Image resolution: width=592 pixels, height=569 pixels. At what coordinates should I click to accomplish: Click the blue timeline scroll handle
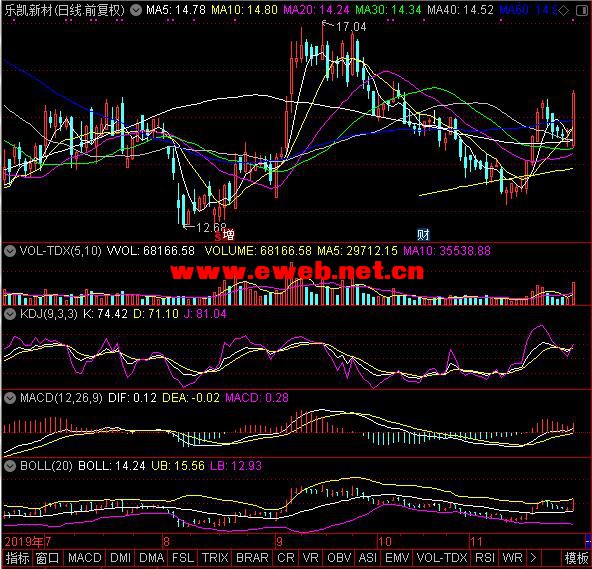[x=588, y=541]
